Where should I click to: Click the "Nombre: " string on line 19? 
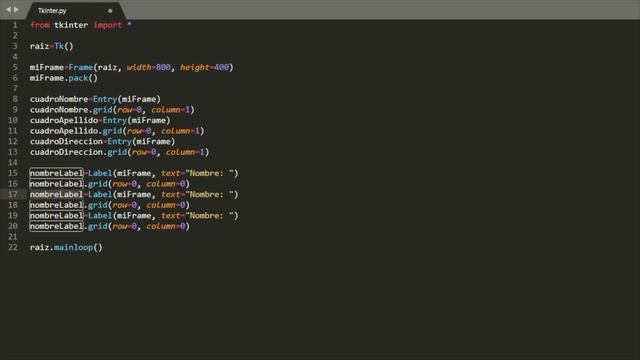point(209,216)
